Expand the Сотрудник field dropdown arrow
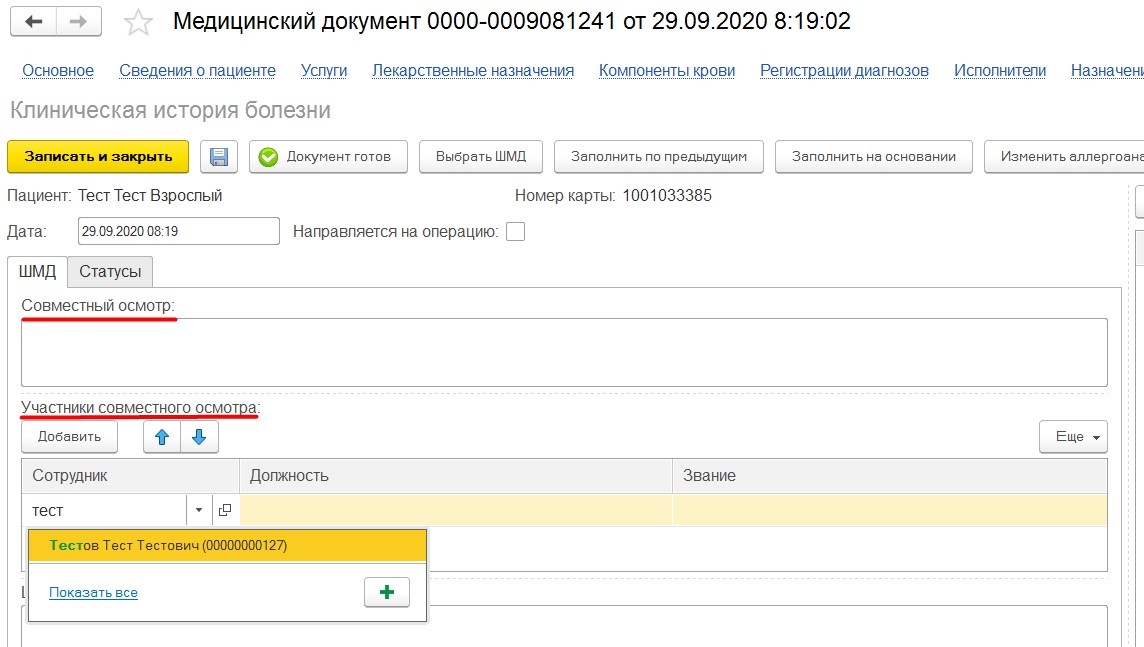This screenshot has height=647, width=1144. coord(199,510)
